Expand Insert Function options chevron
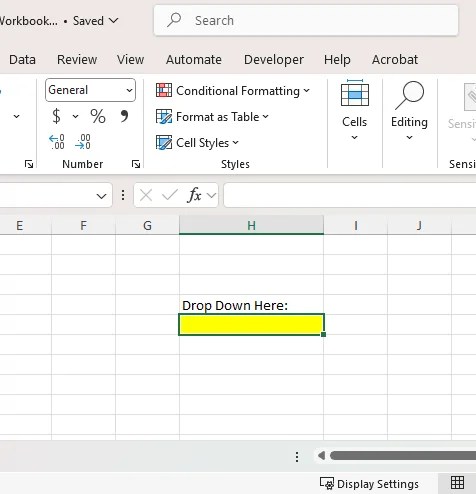 211,195
